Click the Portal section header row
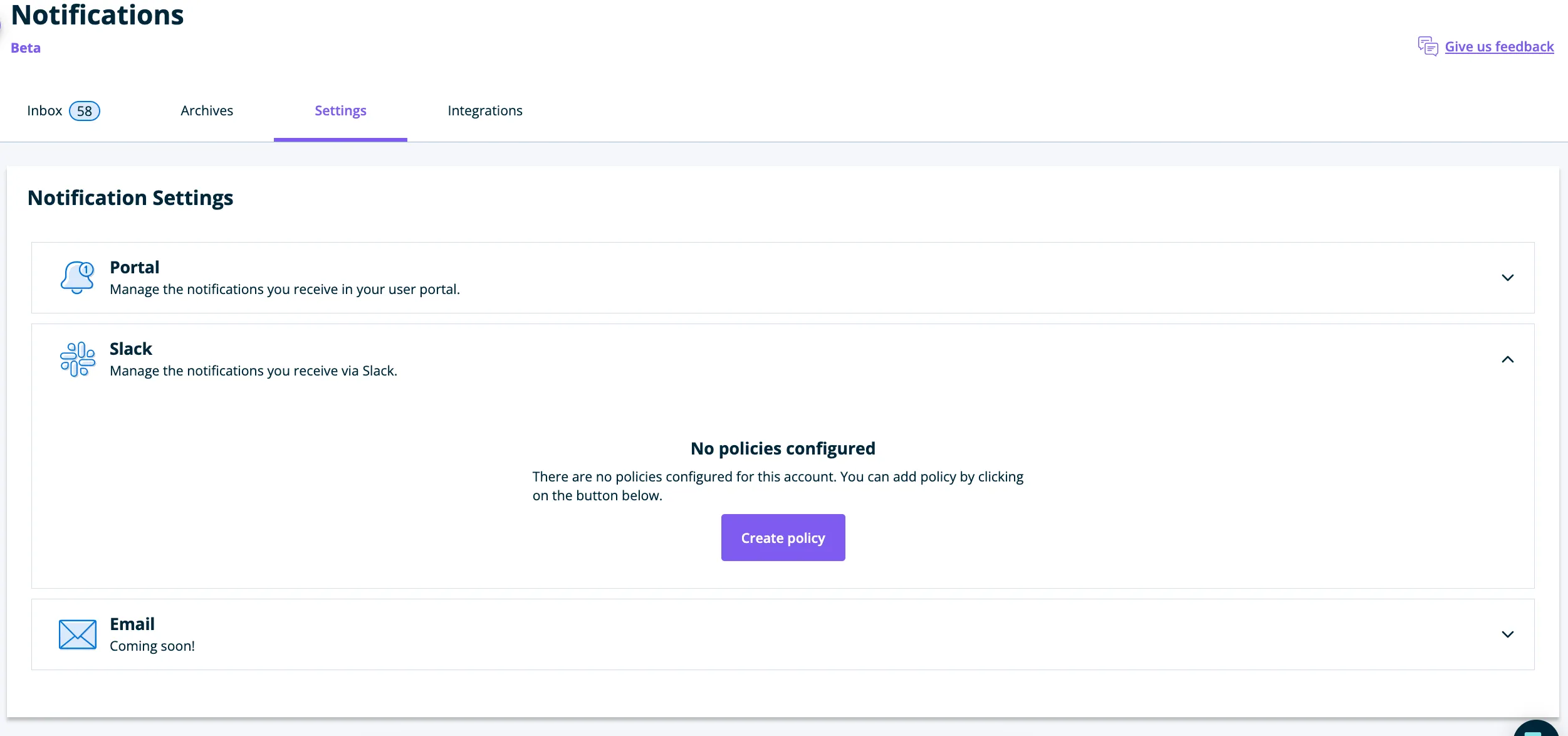Image resolution: width=1568 pixels, height=736 pixels. (783, 278)
